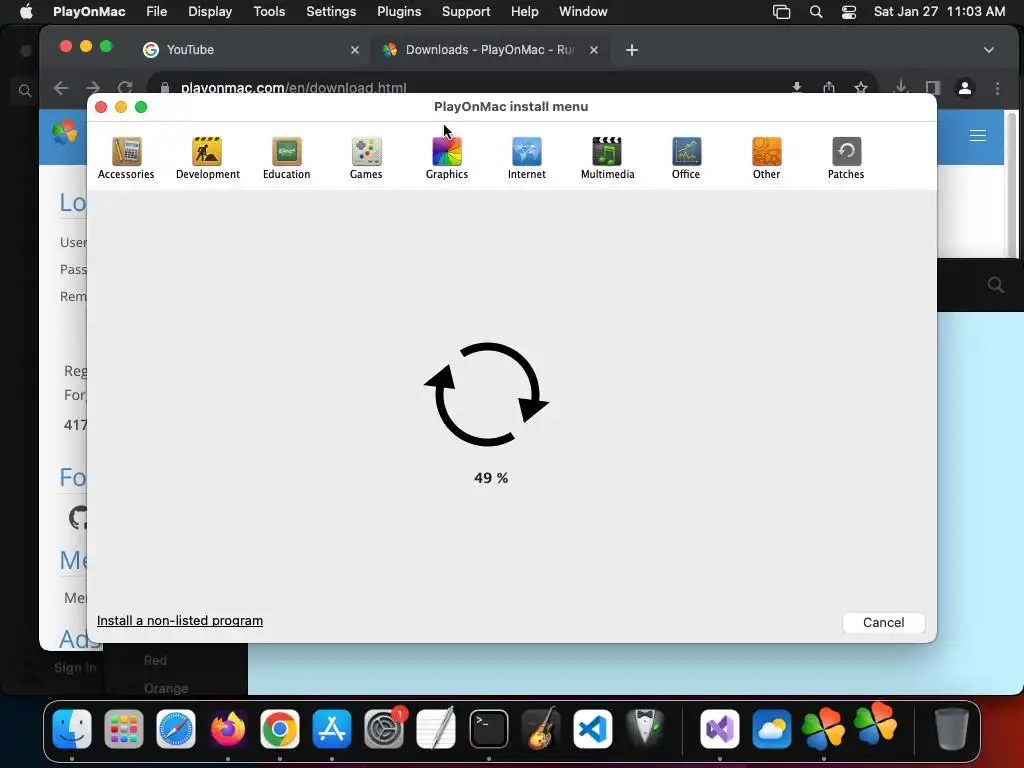Open Trash from the Dock
The height and width of the screenshot is (768, 1024).
pos(952,729)
